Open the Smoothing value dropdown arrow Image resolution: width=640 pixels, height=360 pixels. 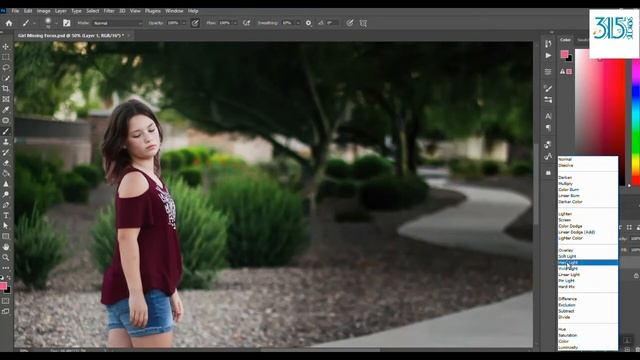[x=298, y=23]
